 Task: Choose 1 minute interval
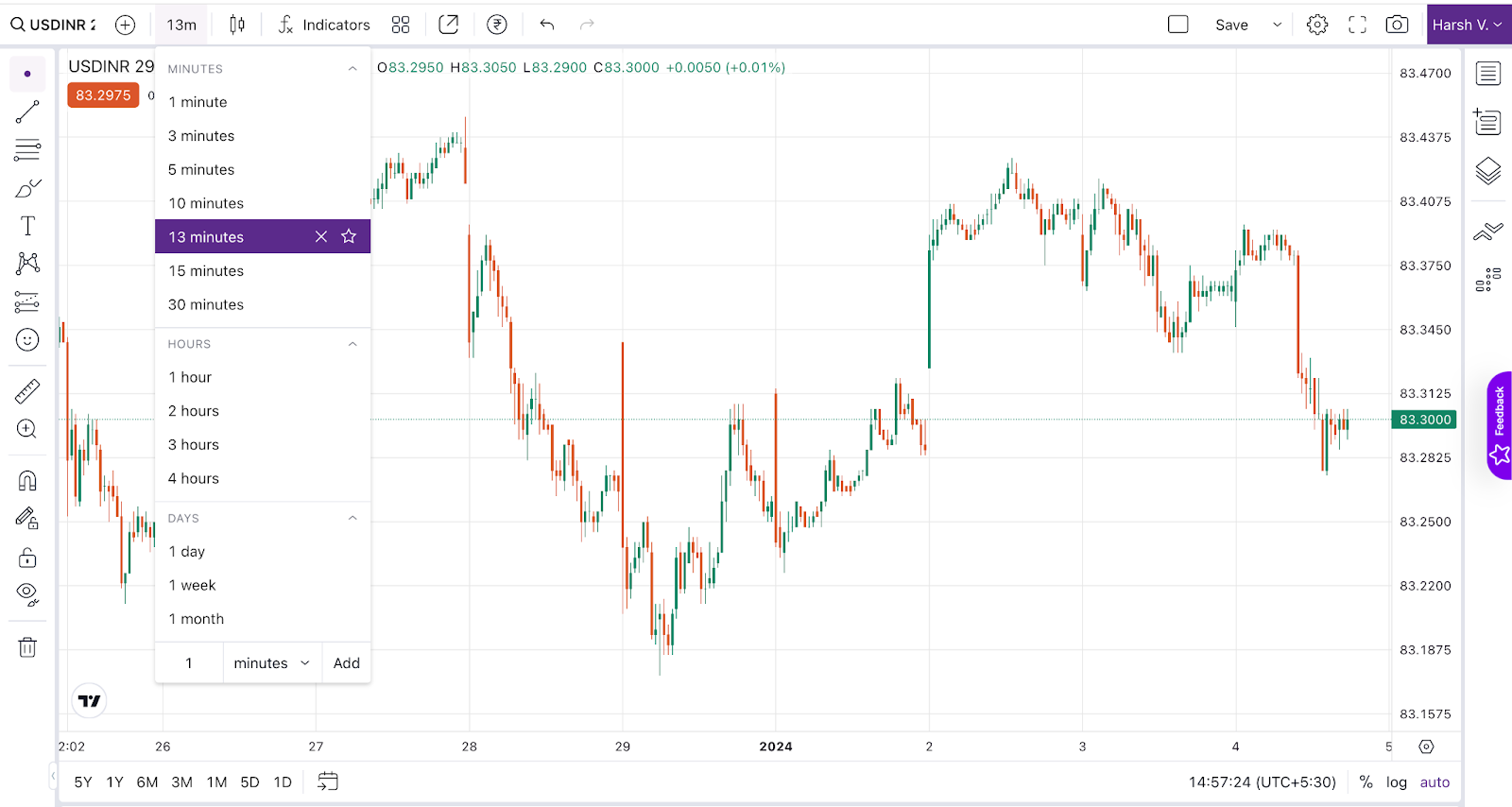(263, 102)
